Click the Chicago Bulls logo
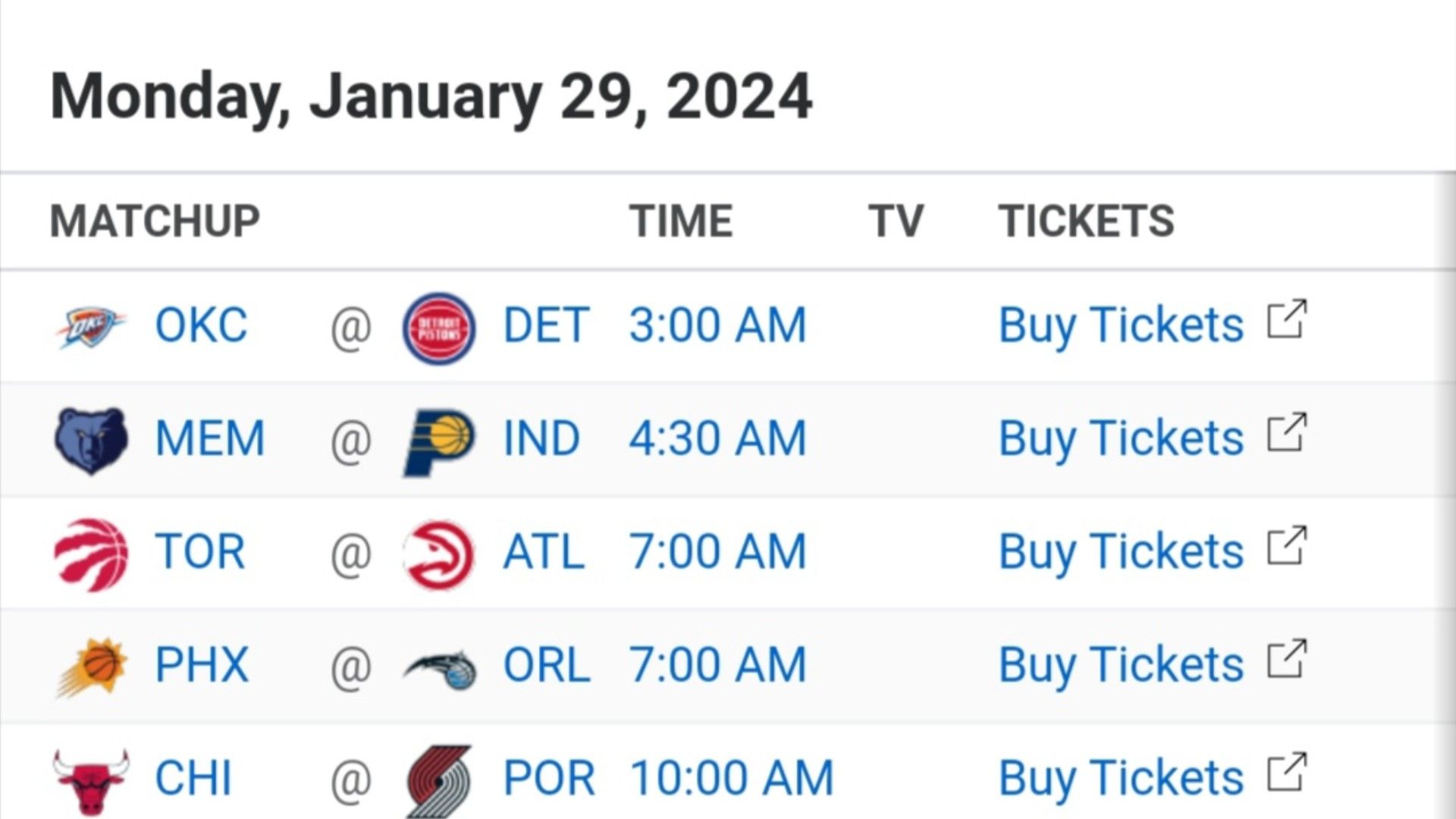Image resolution: width=1456 pixels, height=819 pixels. pos(91,781)
